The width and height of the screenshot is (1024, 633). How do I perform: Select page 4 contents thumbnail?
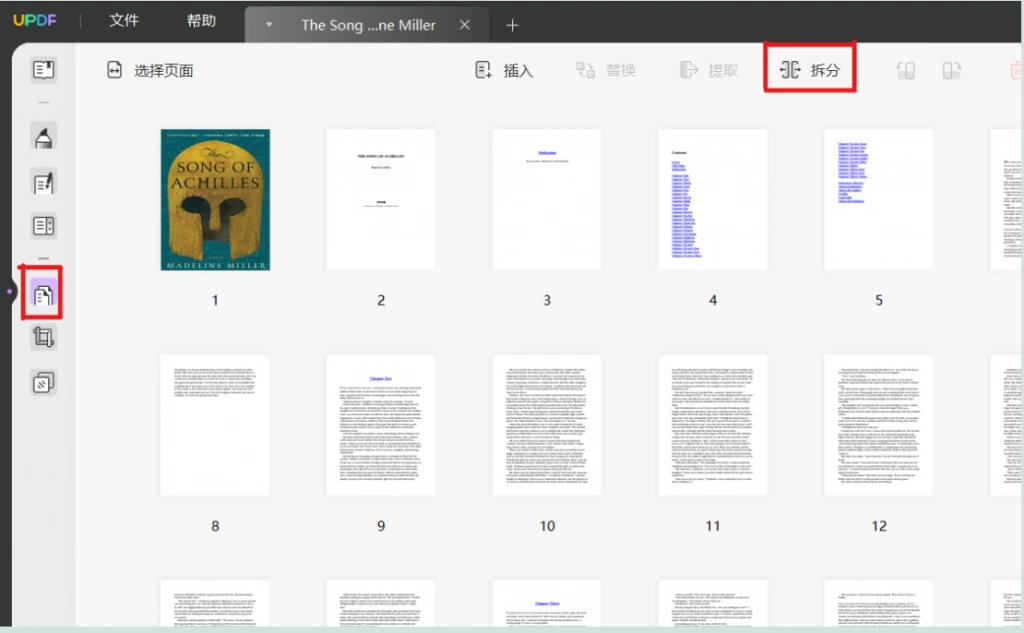712,199
